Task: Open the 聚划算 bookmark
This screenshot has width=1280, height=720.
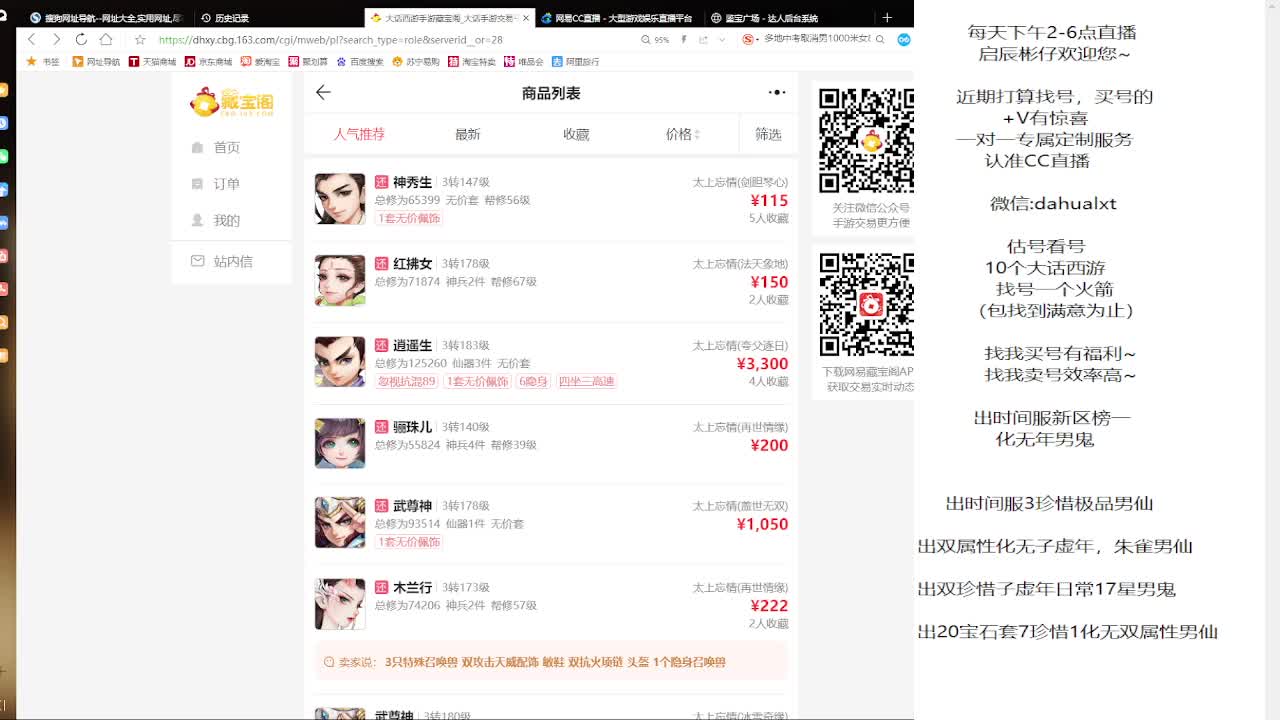Action: tap(308, 61)
